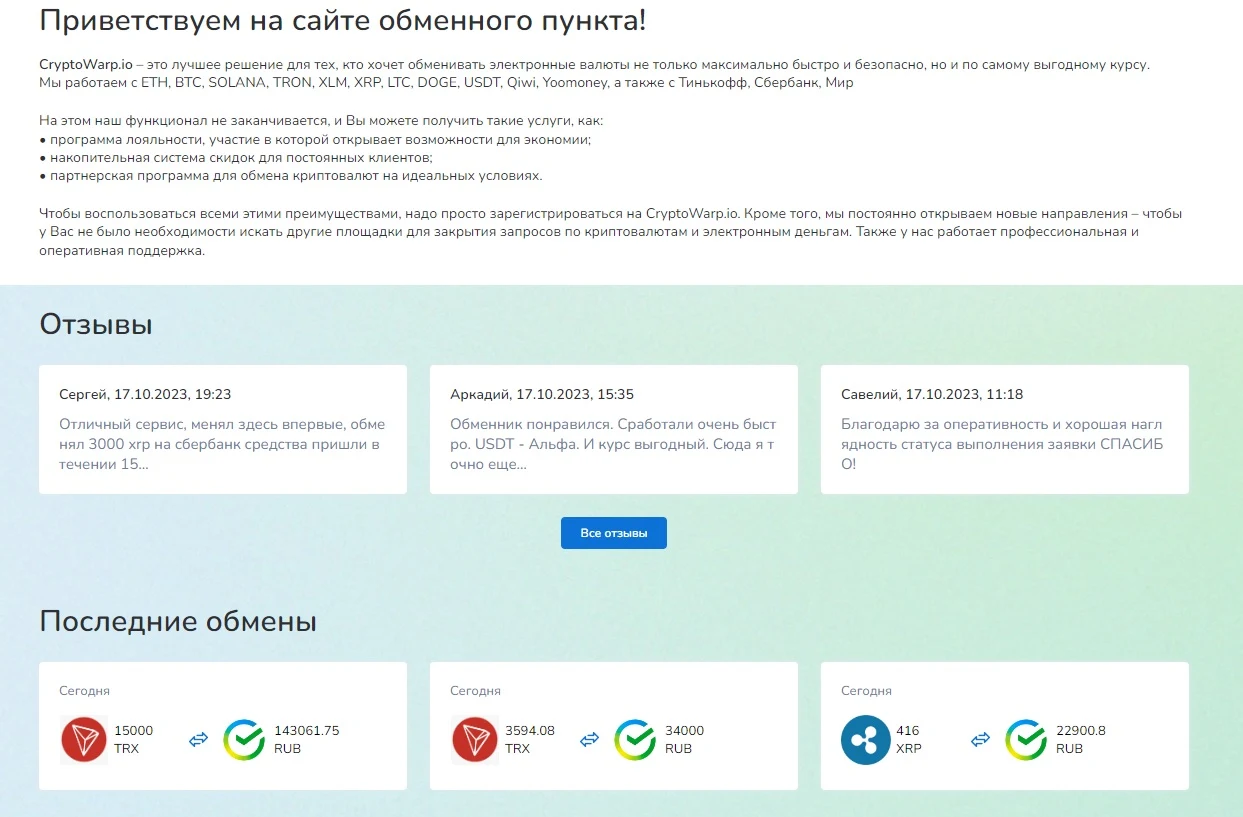Click the "22900.8 RUB" amount
Image resolution: width=1243 pixels, height=817 pixels.
click(1081, 740)
